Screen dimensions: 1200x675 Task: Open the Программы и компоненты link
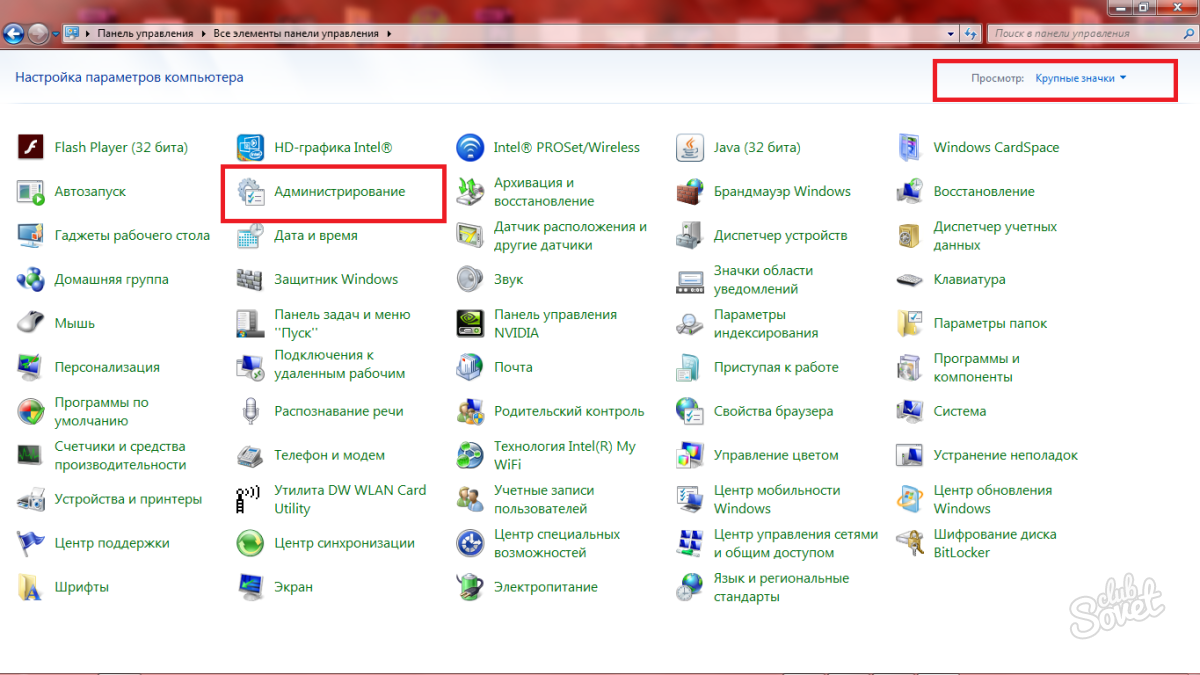[976, 367]
